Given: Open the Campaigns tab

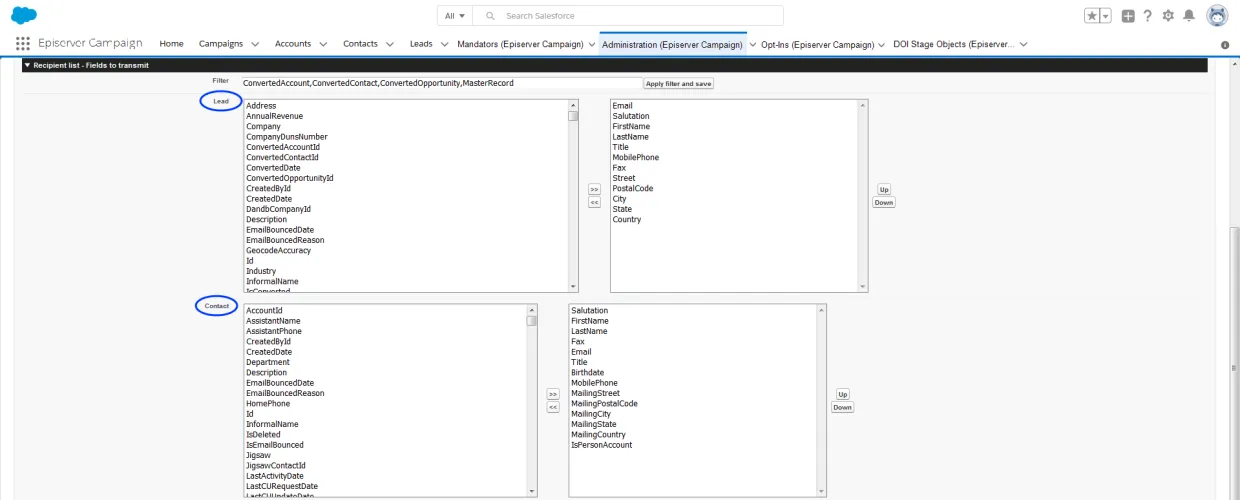Looking at the screenshot, I should 221,44.
